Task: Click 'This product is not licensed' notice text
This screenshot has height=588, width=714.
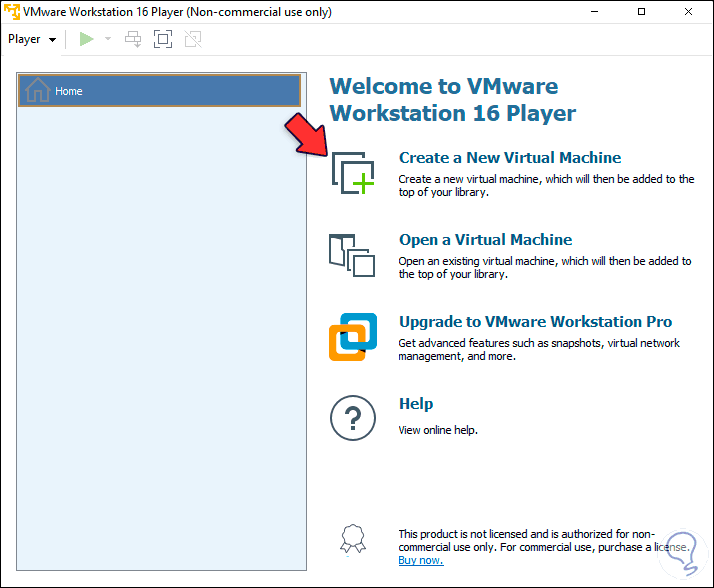Action: (x=544, y=540)
